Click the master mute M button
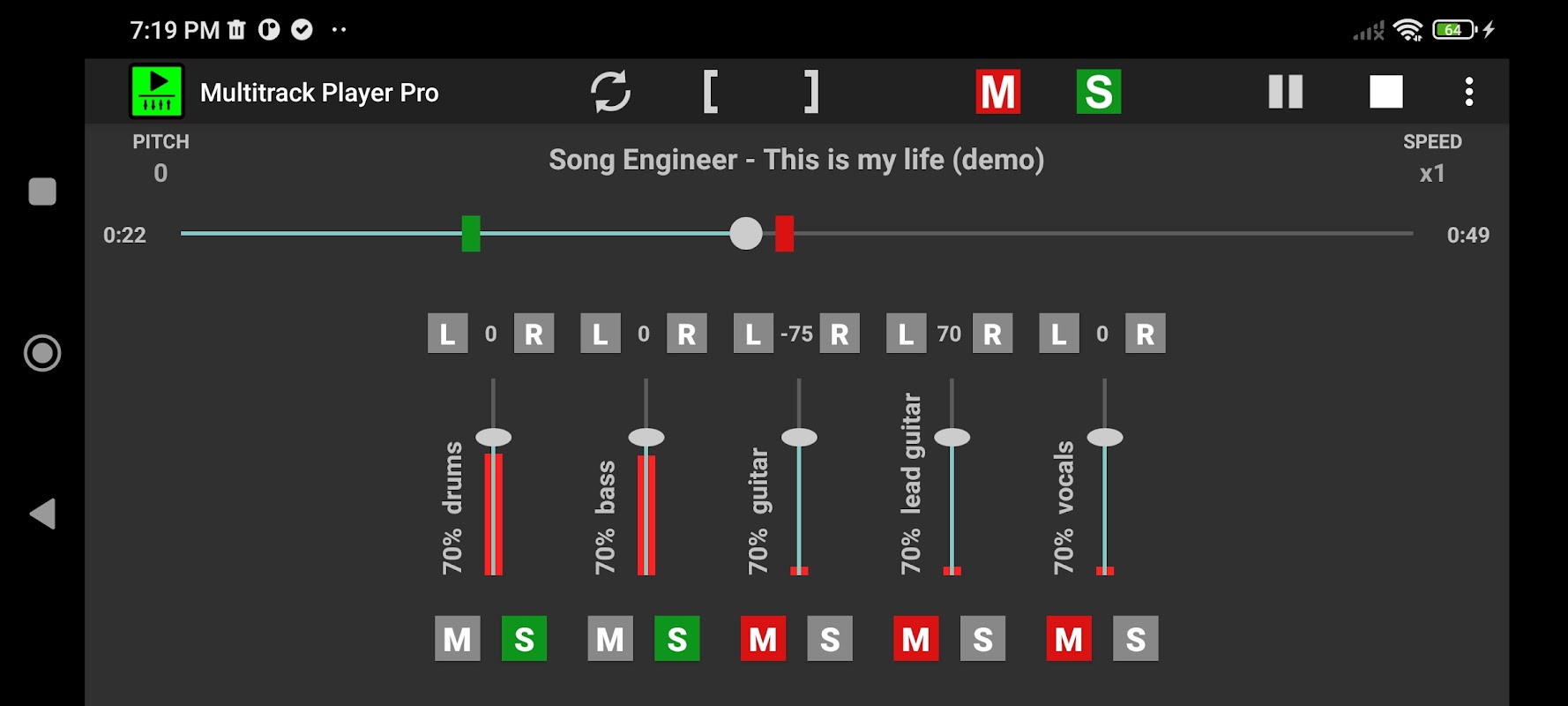Image resolution: width=1568 pixels, height=706 pixels. tap(997, 92)
